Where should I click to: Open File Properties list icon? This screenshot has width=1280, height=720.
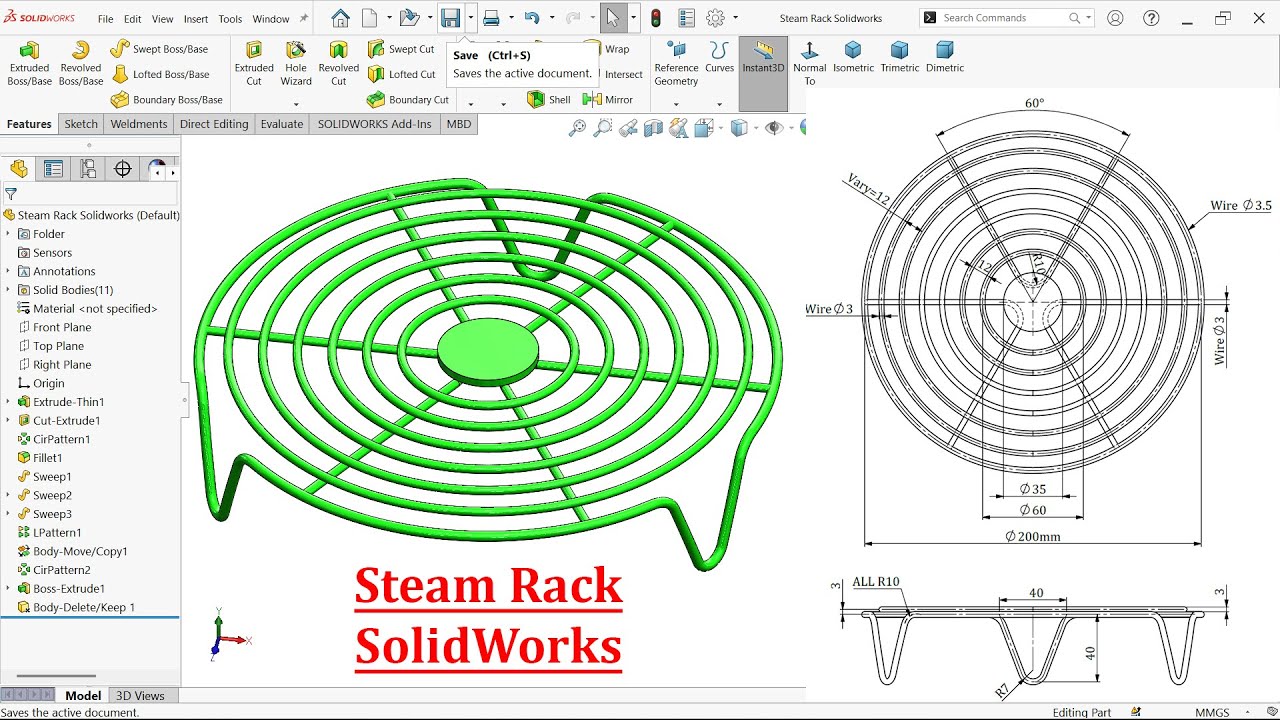[686, 18]
